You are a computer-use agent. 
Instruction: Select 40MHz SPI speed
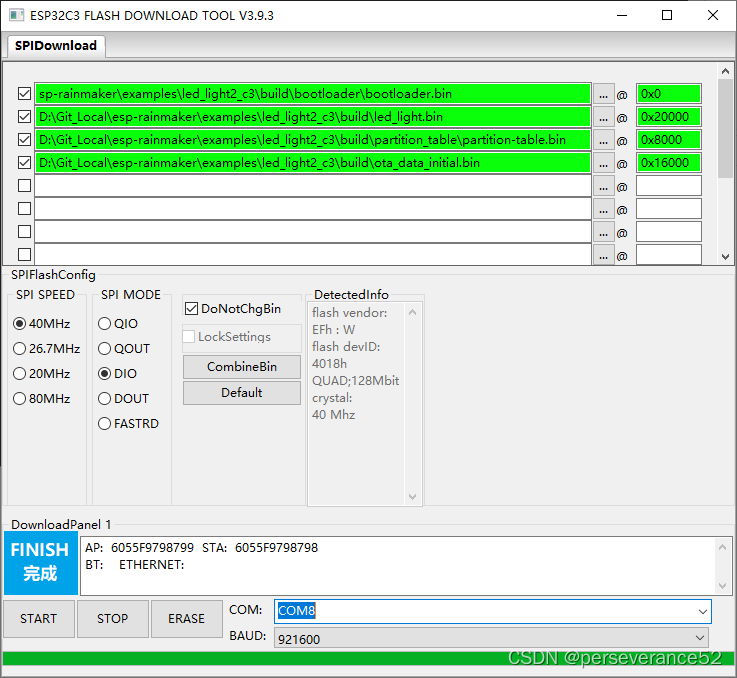41,323
